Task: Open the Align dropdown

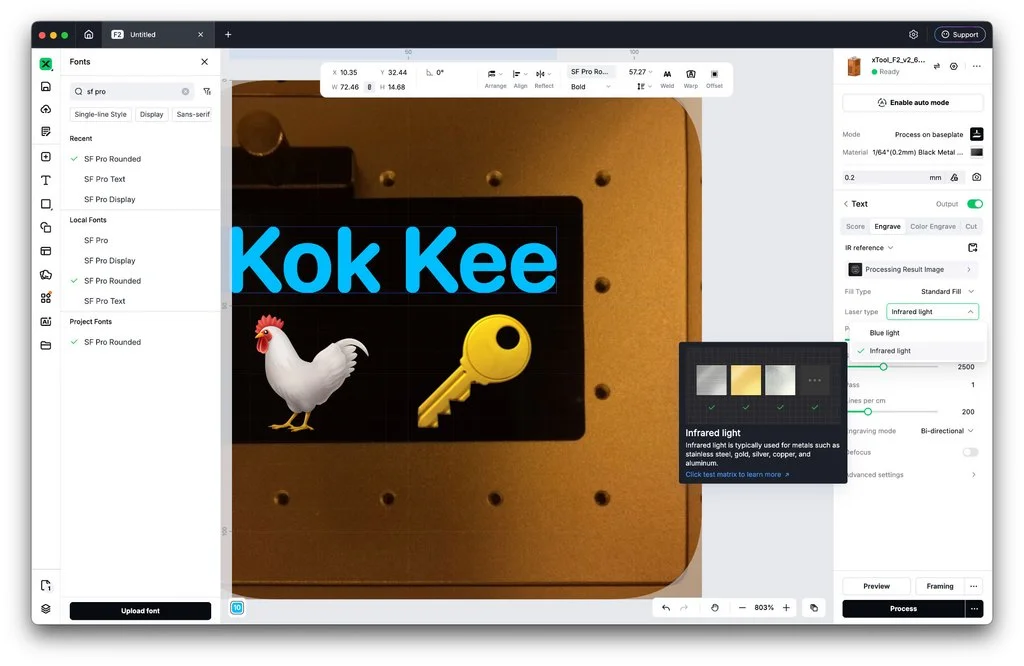Action: tap(520, 78)
